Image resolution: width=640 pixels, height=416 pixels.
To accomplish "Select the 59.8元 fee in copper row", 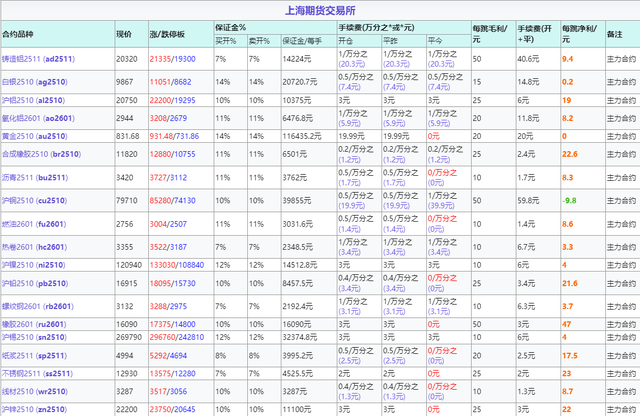I will pos(528,200).
